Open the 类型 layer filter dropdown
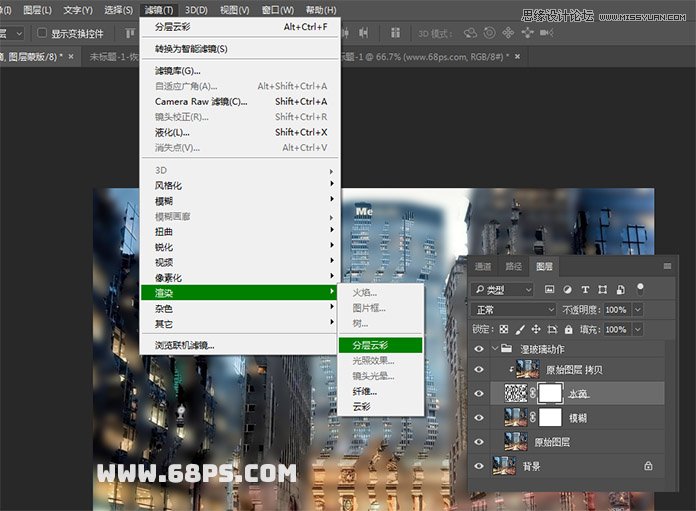Screen dimensions: 696x511 (502, 289)
